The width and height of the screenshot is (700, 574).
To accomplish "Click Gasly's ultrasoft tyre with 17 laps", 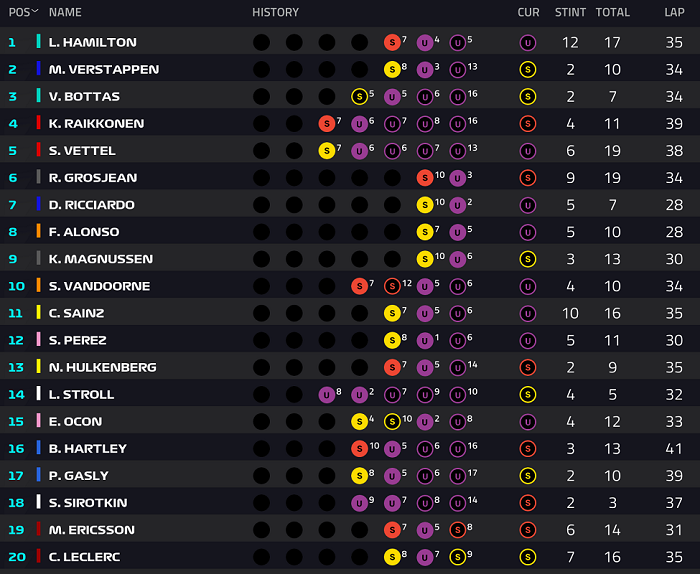I will [x=458, y=476].
